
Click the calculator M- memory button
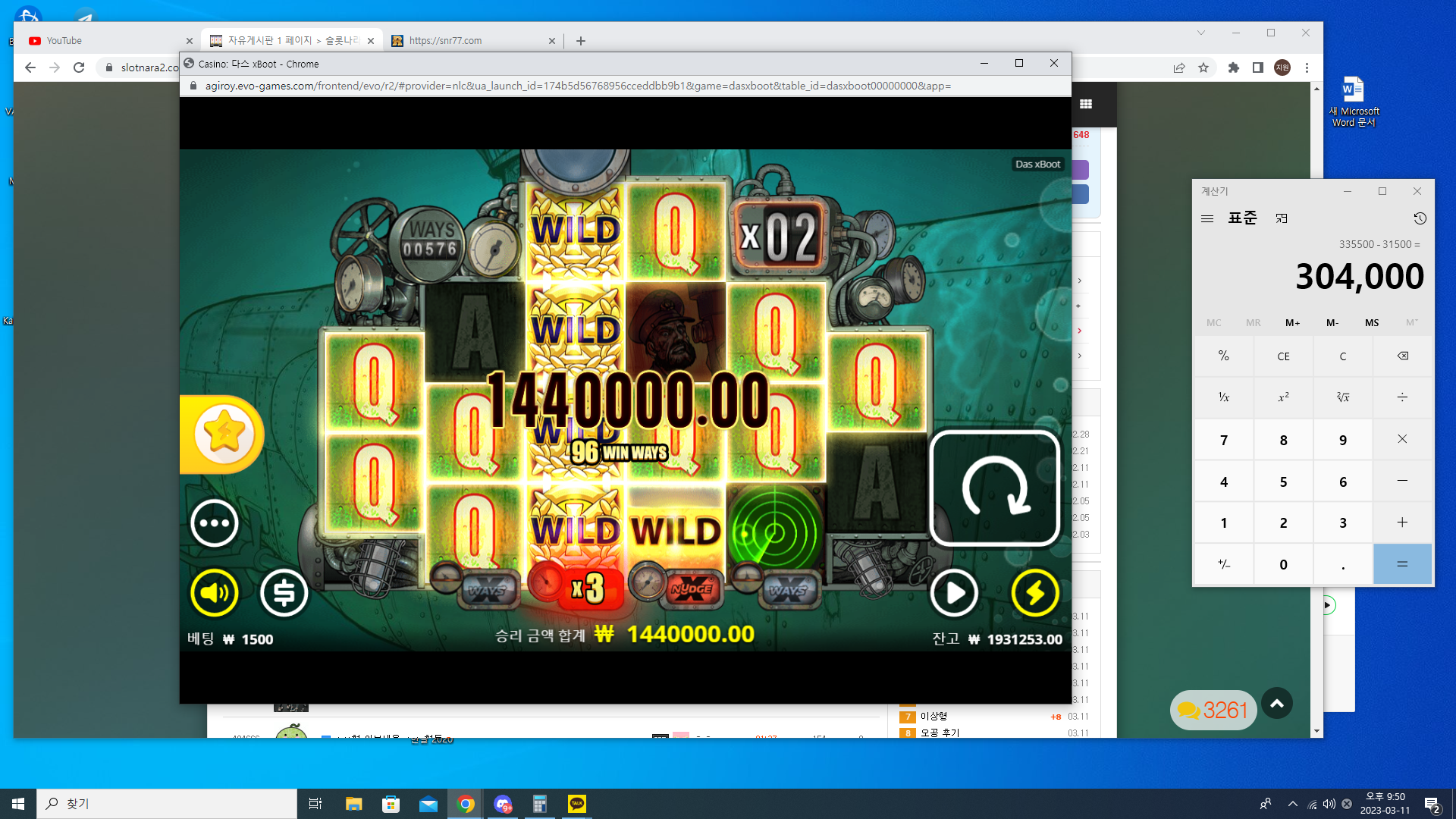1332,323
